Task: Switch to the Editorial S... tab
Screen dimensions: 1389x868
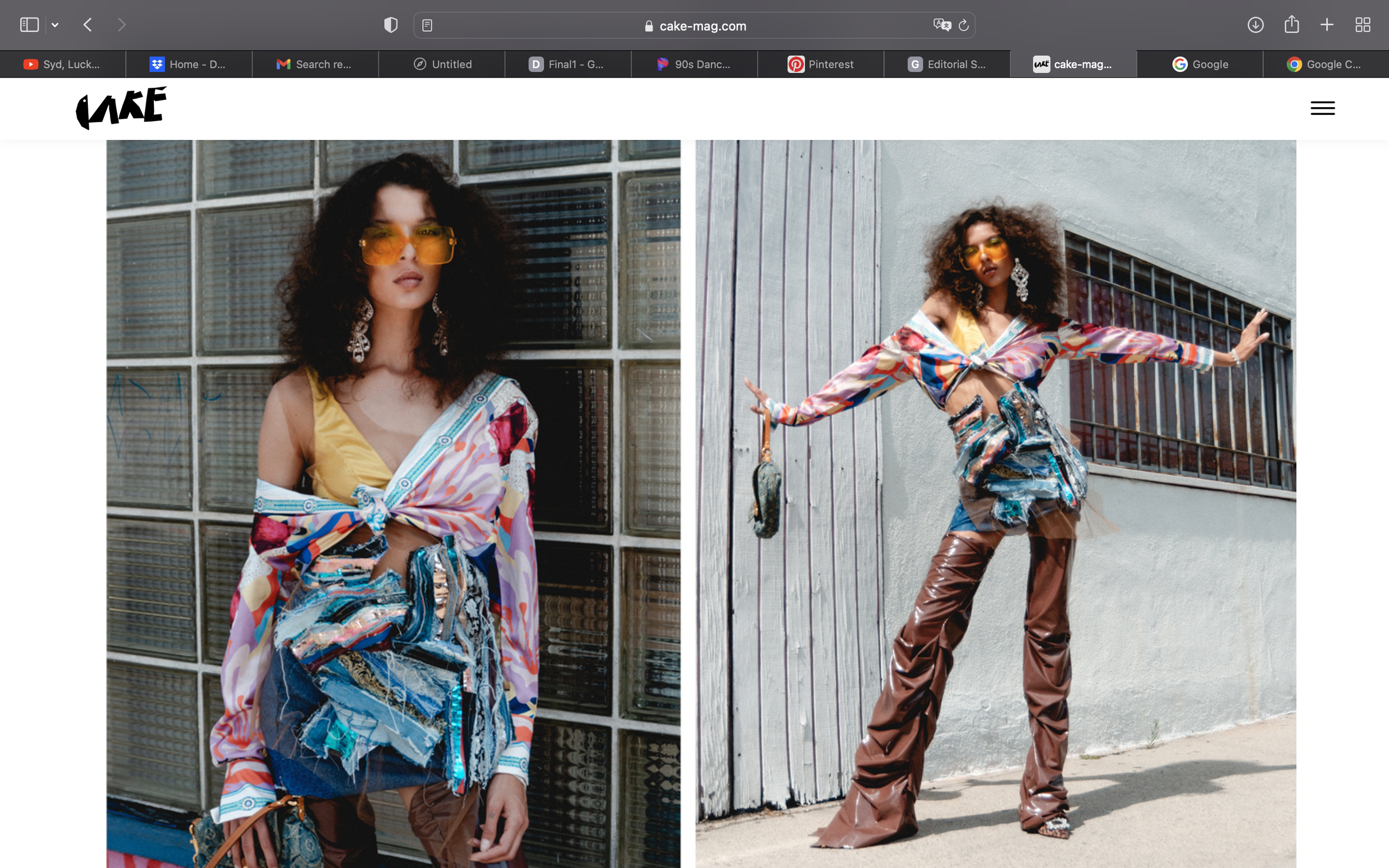Action: point(947,64)
